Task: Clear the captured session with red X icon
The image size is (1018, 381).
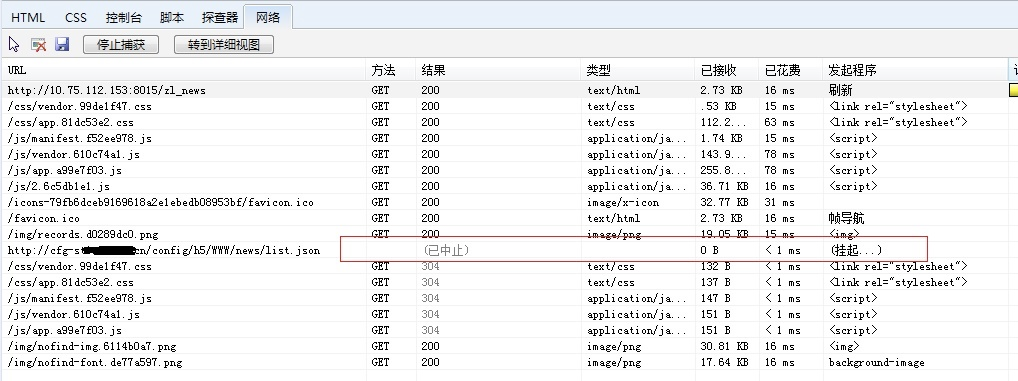Action: [x=39, y=44]
